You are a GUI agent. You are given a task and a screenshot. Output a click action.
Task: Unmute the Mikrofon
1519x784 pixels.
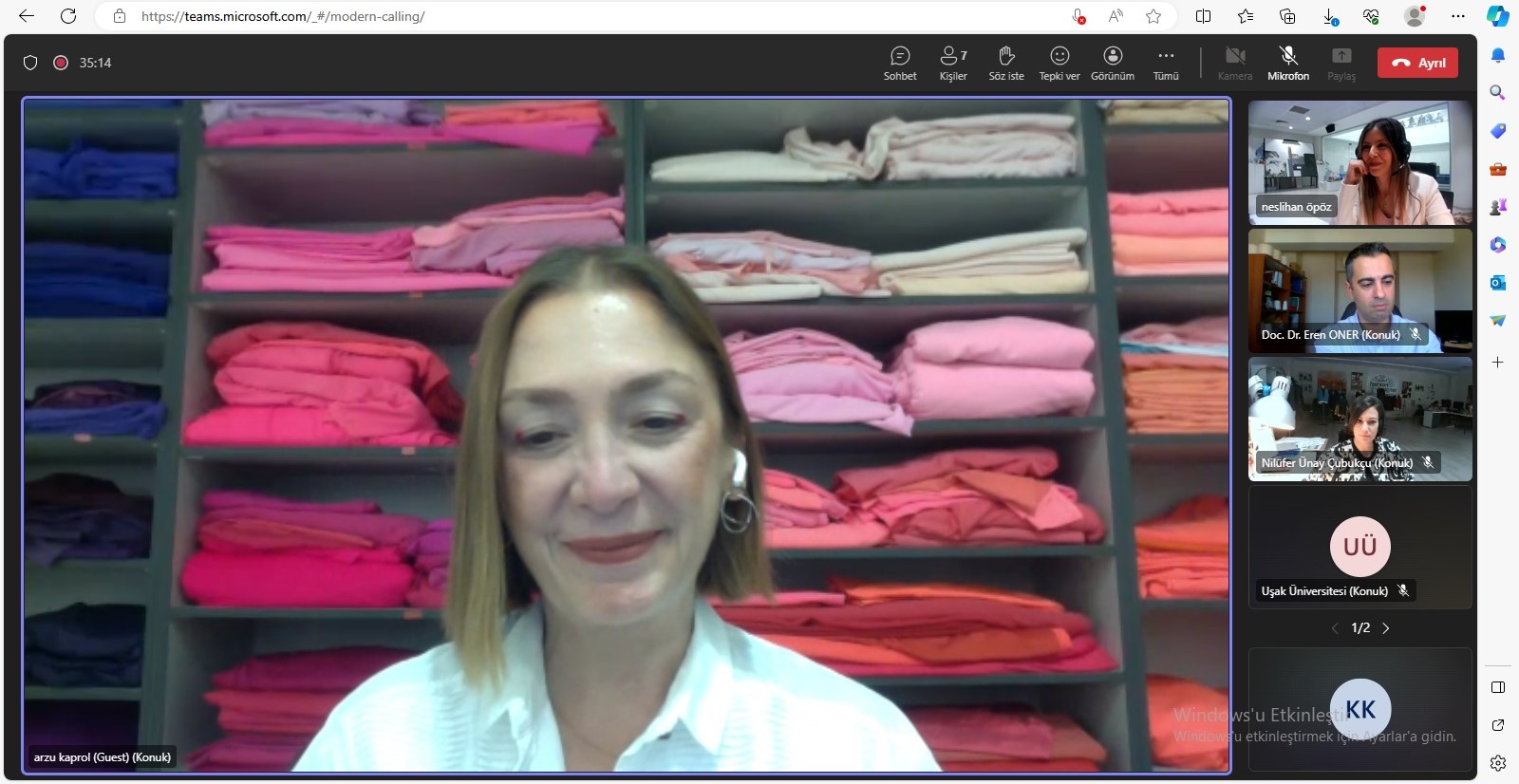click(x=1287, y=63)
